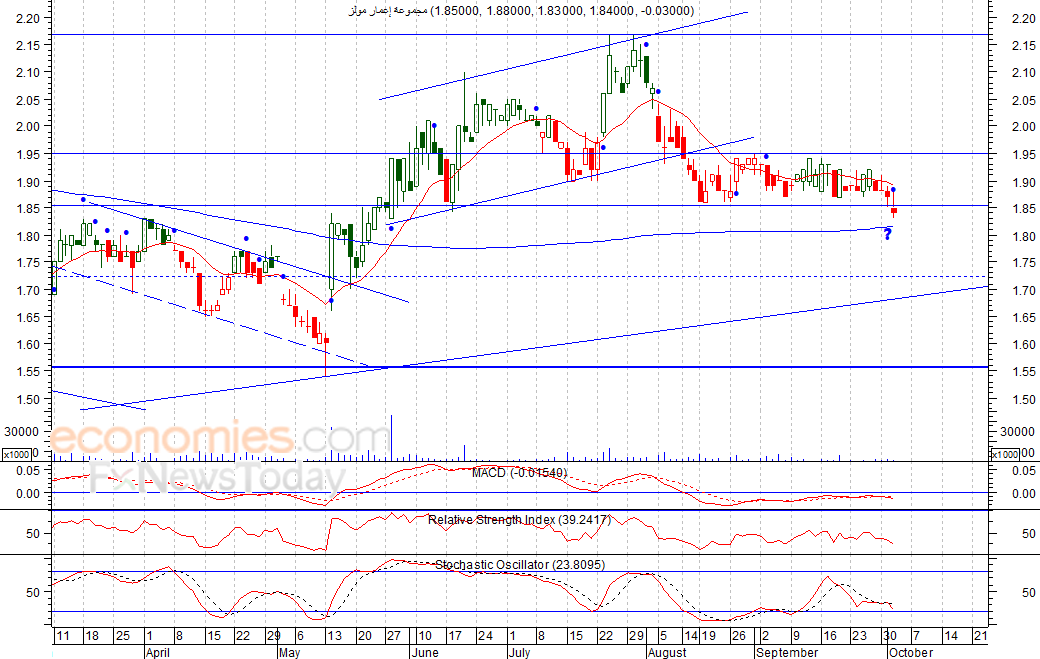Click the date label 27 in May
This screenshot has width=1040, height=659.
(x=394, y=636)
